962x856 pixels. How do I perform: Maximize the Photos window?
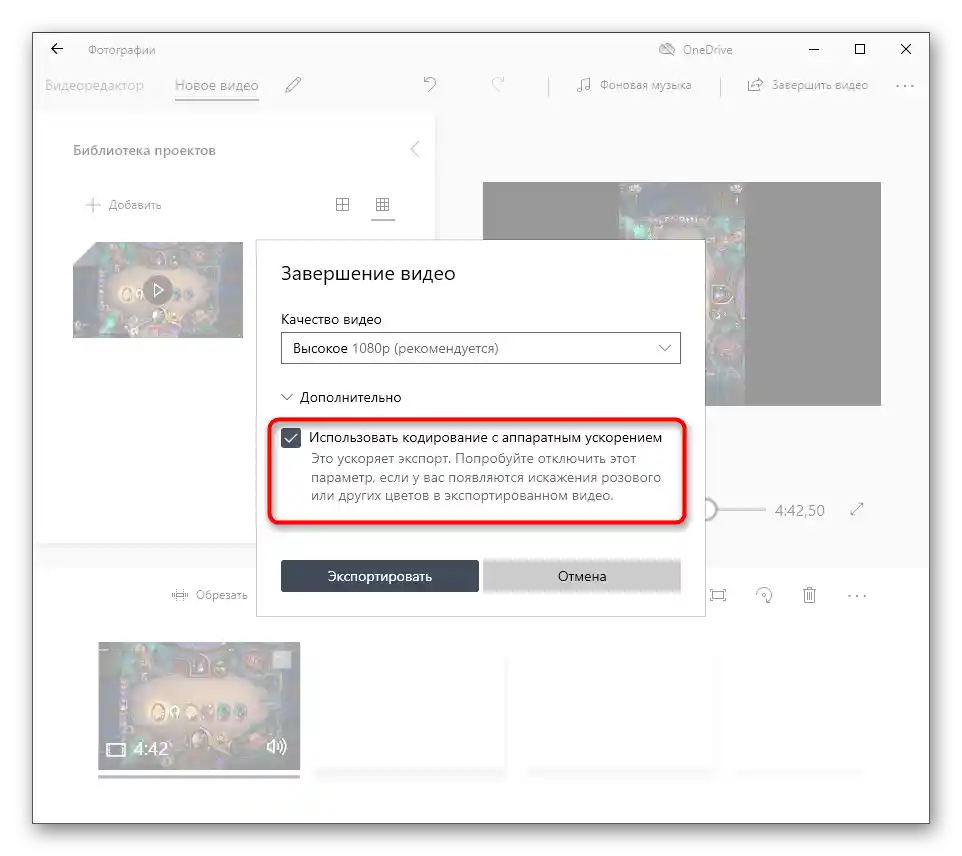coord(860,49)
